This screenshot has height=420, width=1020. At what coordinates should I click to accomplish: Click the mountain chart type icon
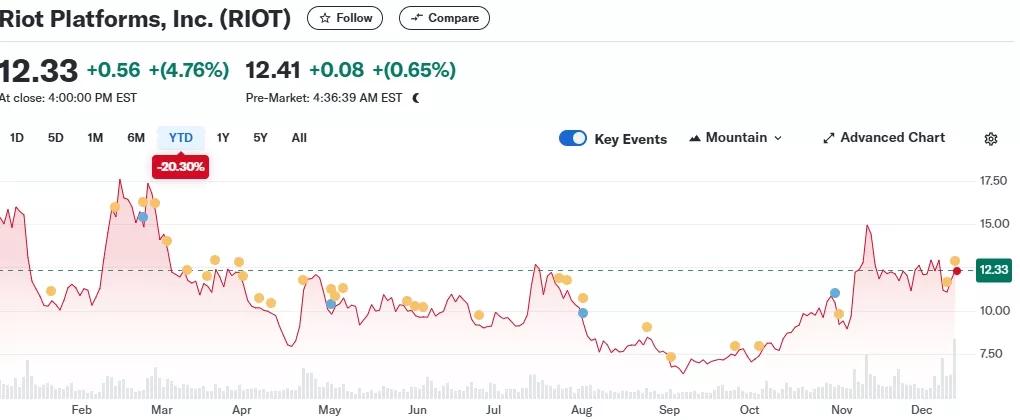tap(695, 138)
